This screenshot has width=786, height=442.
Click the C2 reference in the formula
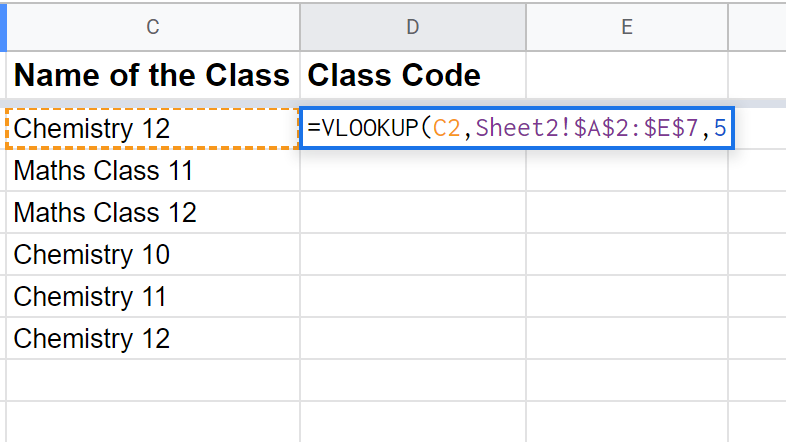(x=447, y=128)
